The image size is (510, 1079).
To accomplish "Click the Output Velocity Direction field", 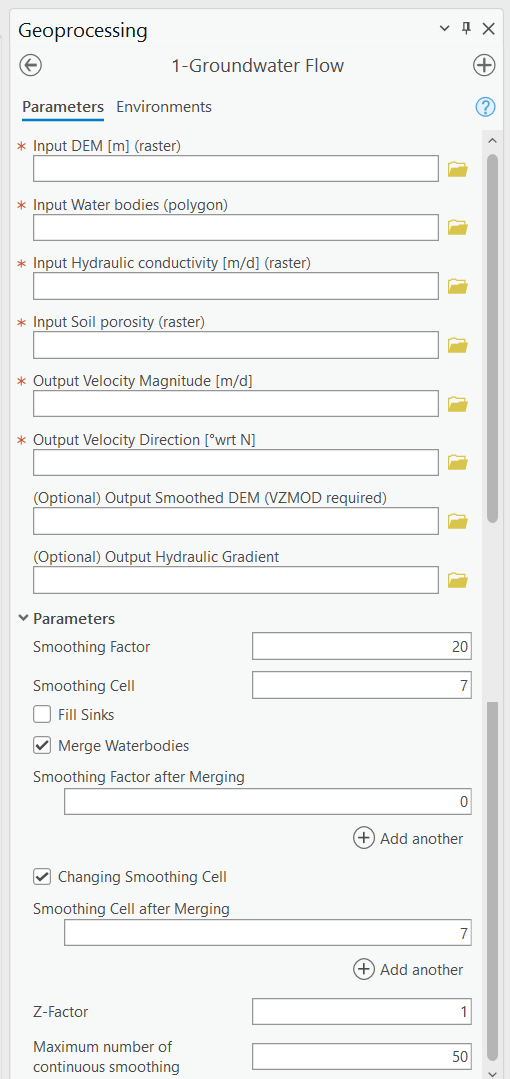I will (235, 462).
